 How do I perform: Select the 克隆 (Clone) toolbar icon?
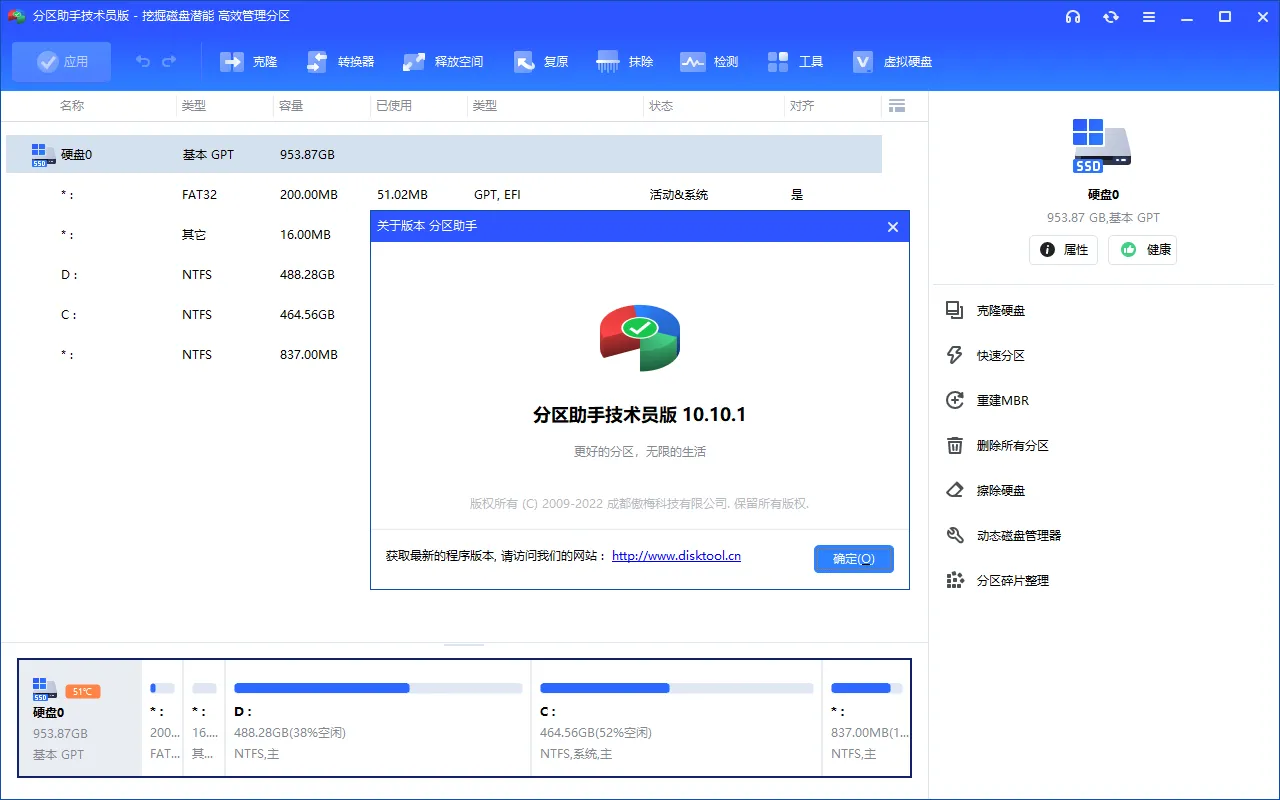point(248,61)
